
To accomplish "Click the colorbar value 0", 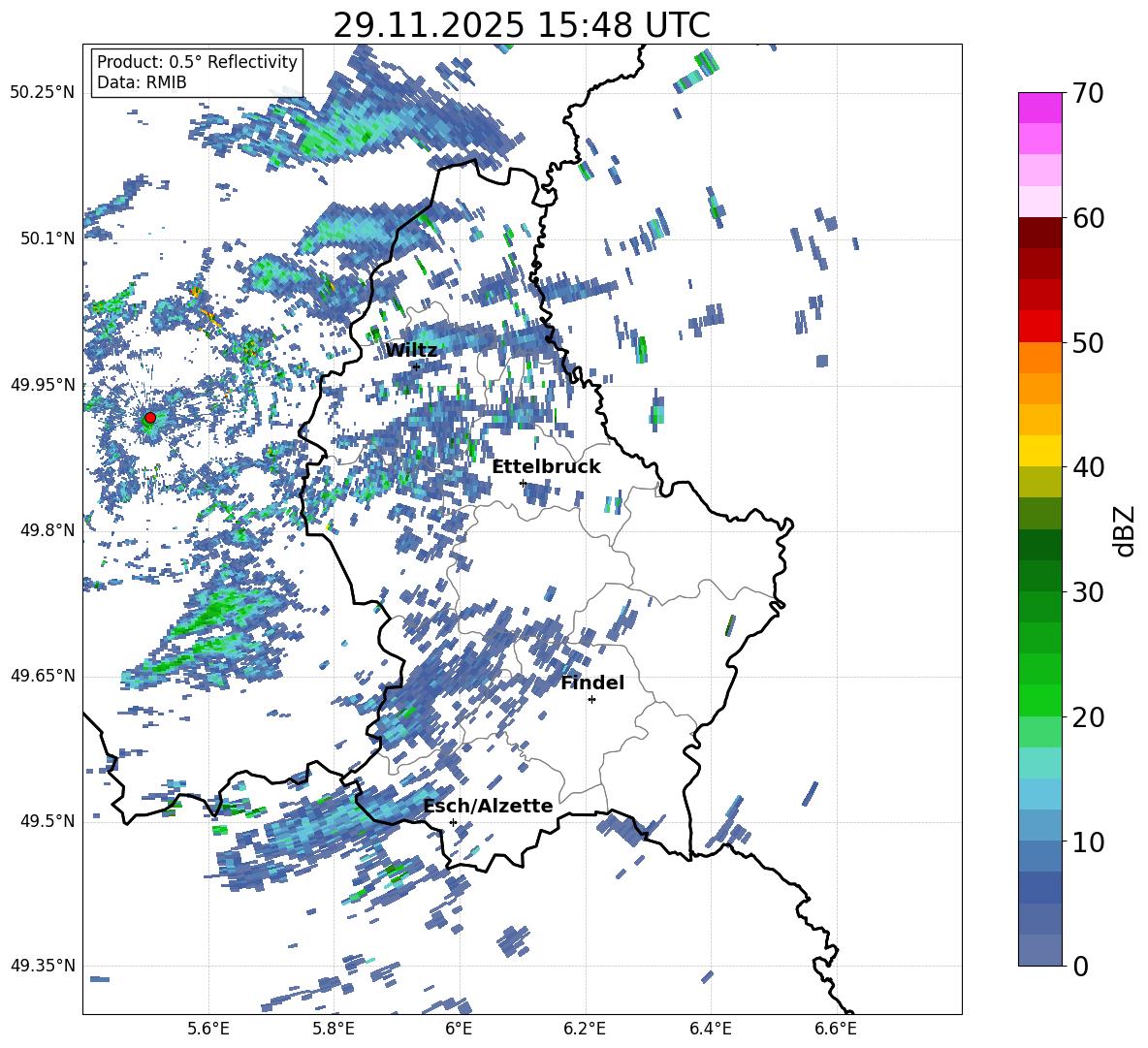I will click(x=1080, y=966).
